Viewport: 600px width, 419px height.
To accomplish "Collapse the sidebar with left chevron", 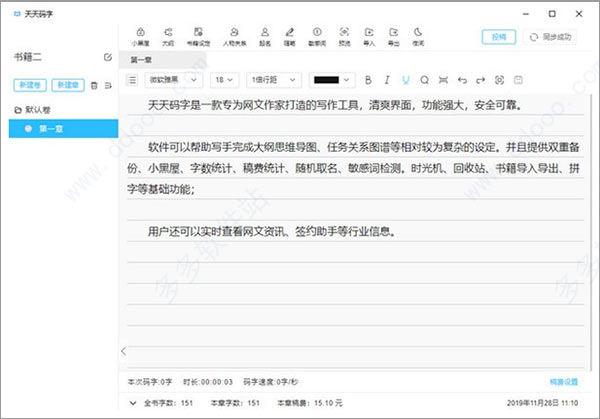I will point(124,351).
